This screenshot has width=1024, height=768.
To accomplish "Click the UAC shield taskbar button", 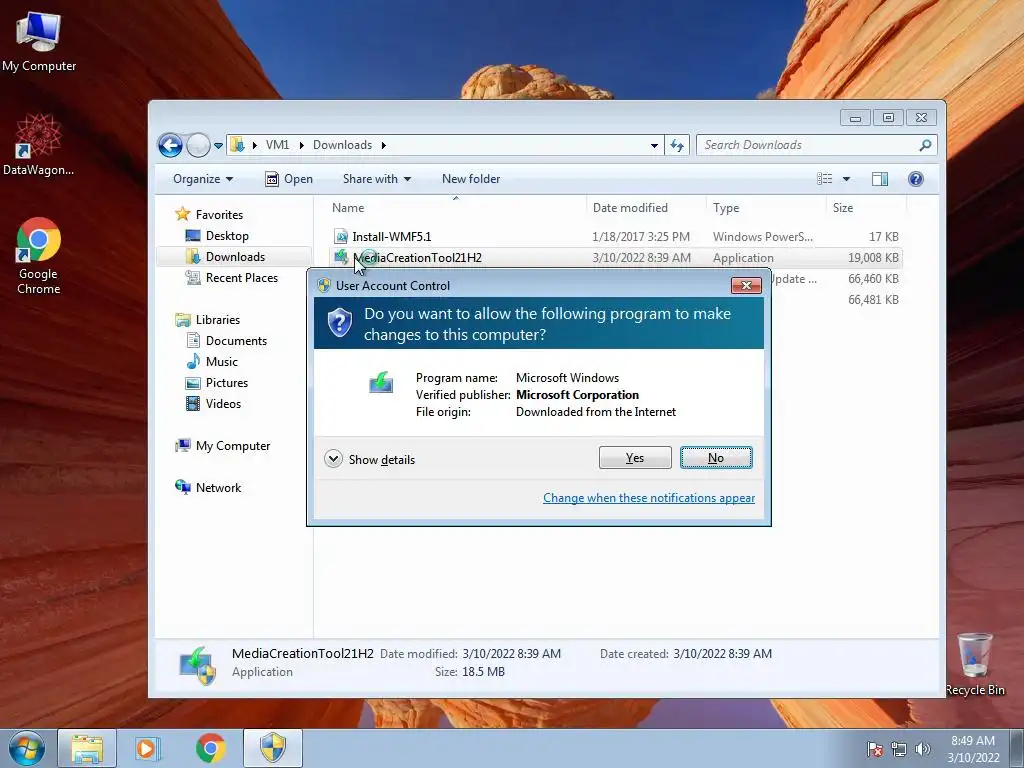I will [x=273, y=748].
